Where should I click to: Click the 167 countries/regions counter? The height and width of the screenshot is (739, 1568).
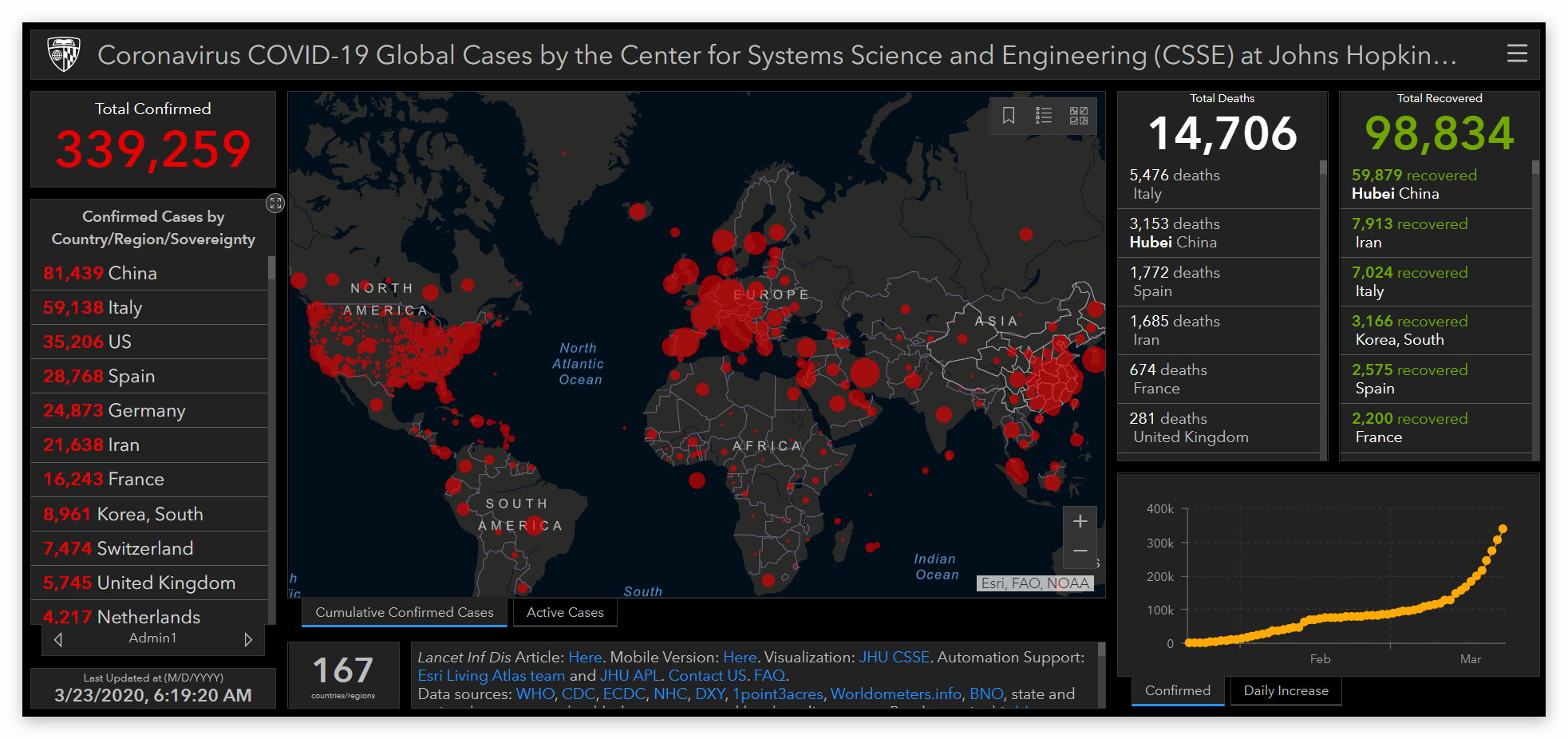(x=343, y=675)
